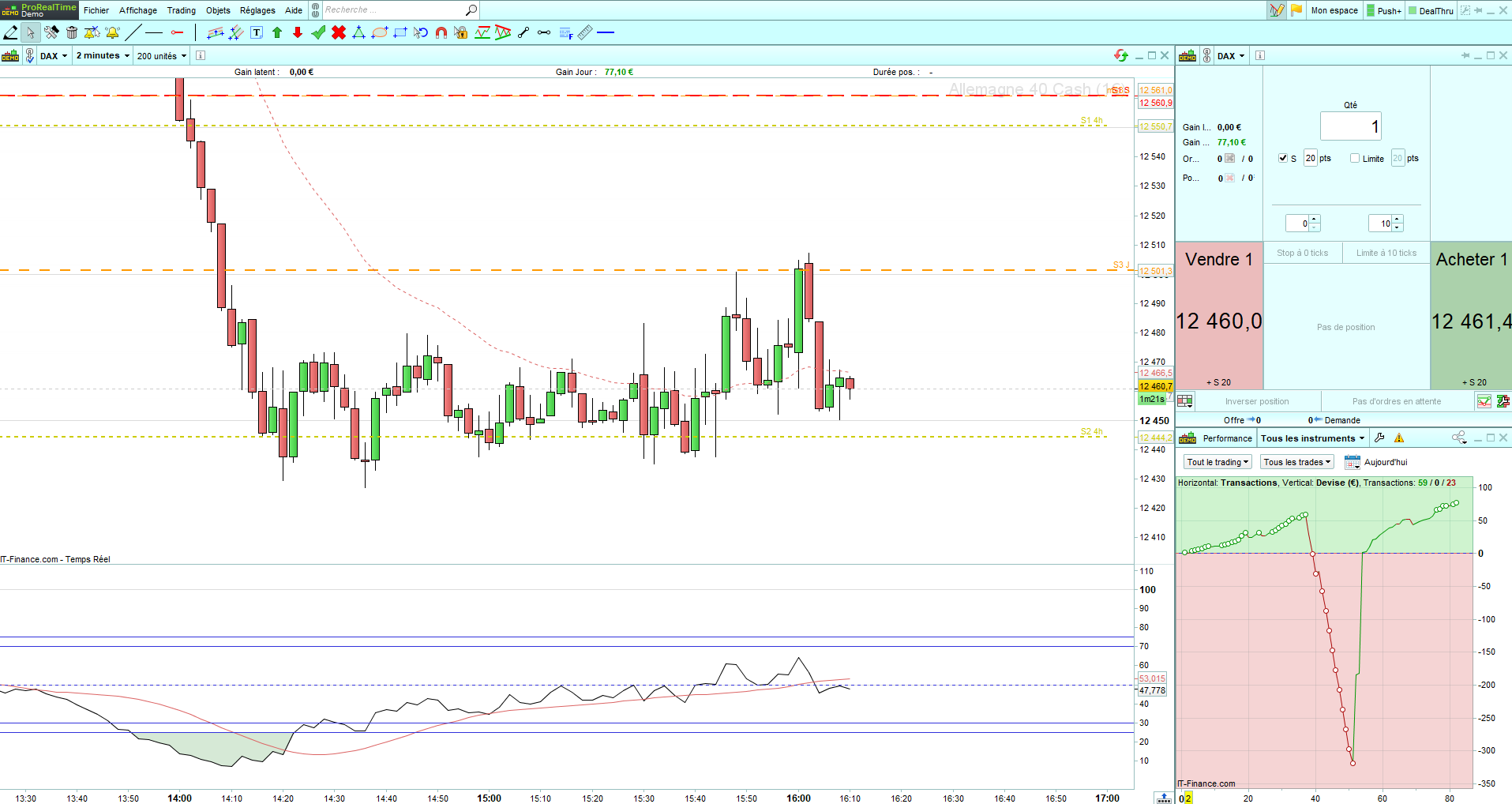The width and height of the screenshot is (1512, 804).
Task: Toggle the S stop checkbox
Action: (x=1283, y=158)
